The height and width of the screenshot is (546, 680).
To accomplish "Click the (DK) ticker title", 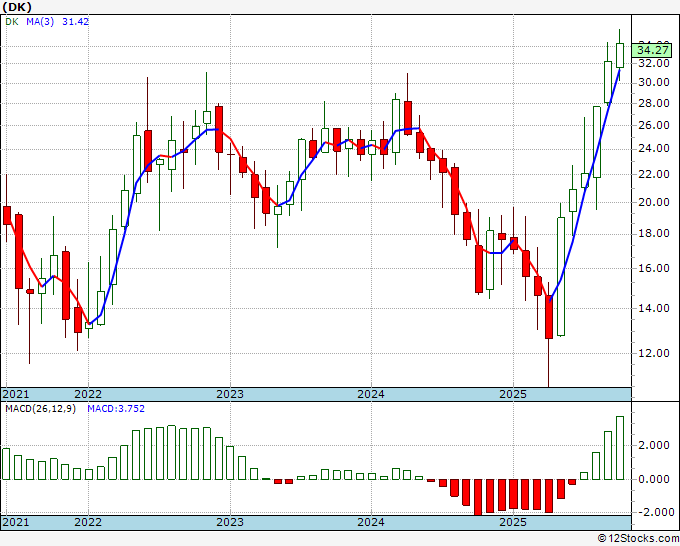I will pos(17,7).
